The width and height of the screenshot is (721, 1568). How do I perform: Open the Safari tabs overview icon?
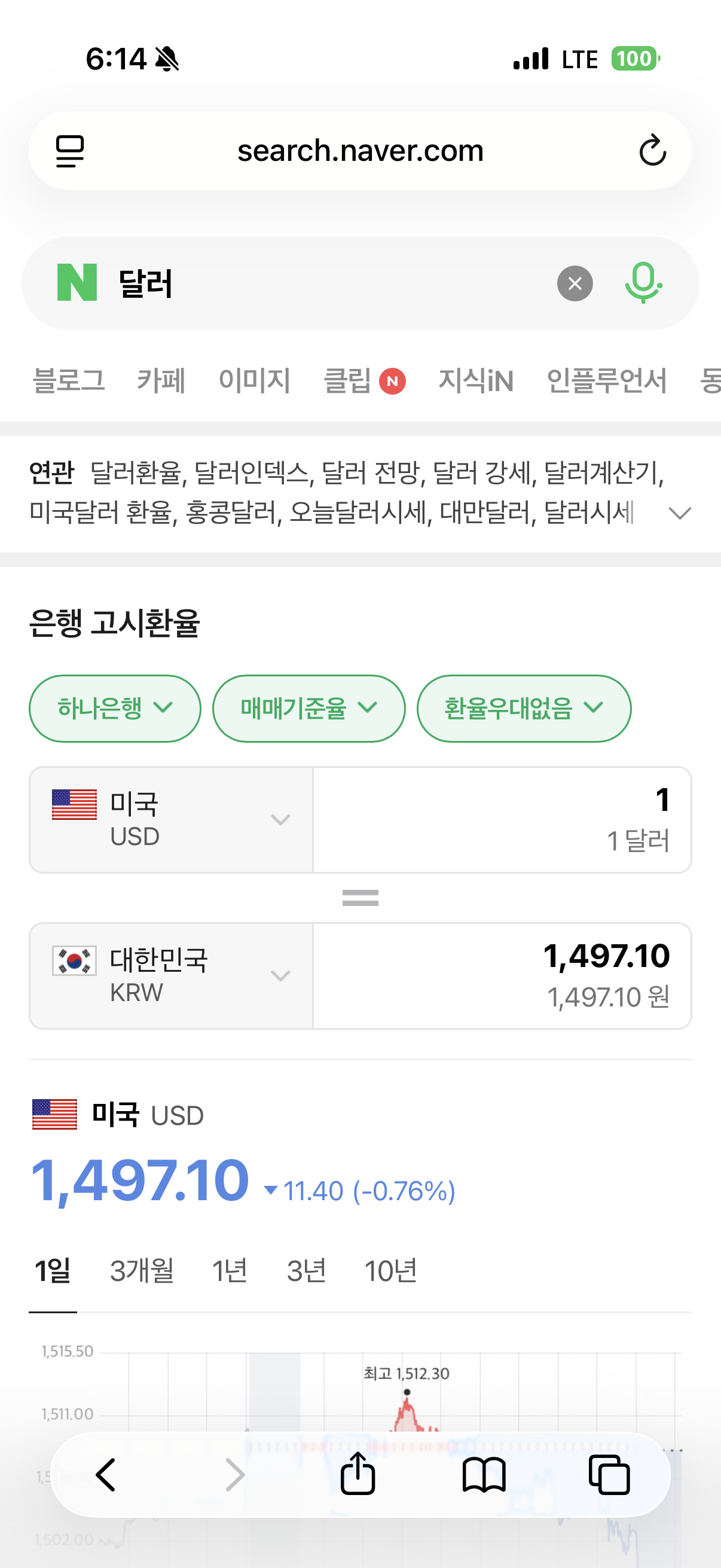tap(609, 1475)
